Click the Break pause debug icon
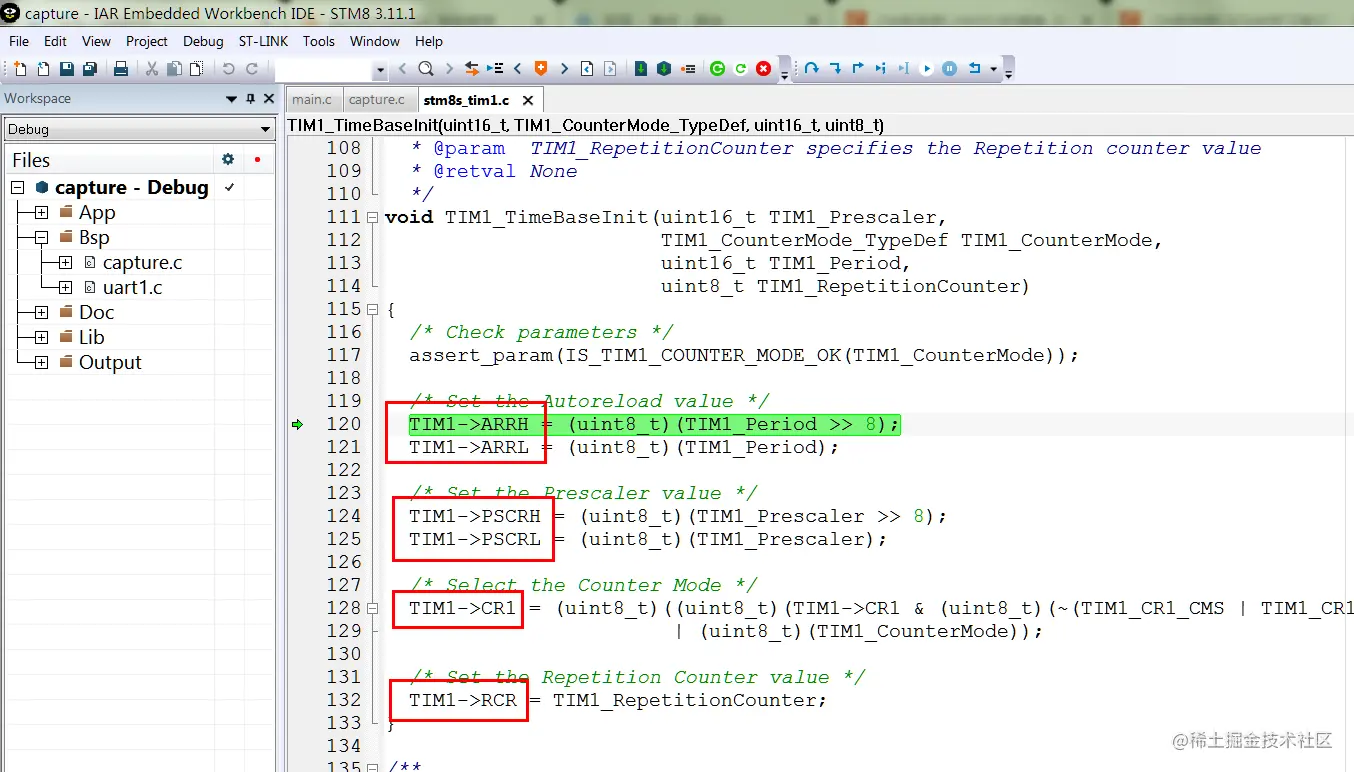 [949, 69]
